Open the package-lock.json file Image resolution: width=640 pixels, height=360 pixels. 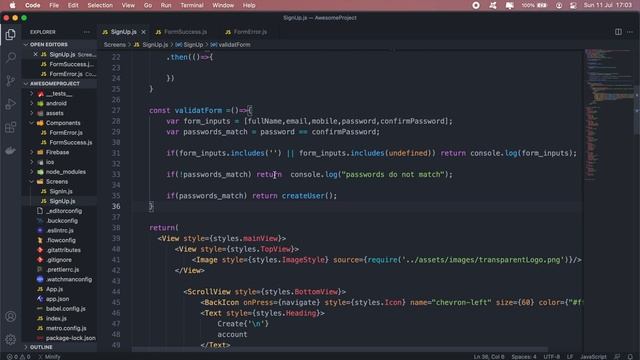[x=70, y=338]
